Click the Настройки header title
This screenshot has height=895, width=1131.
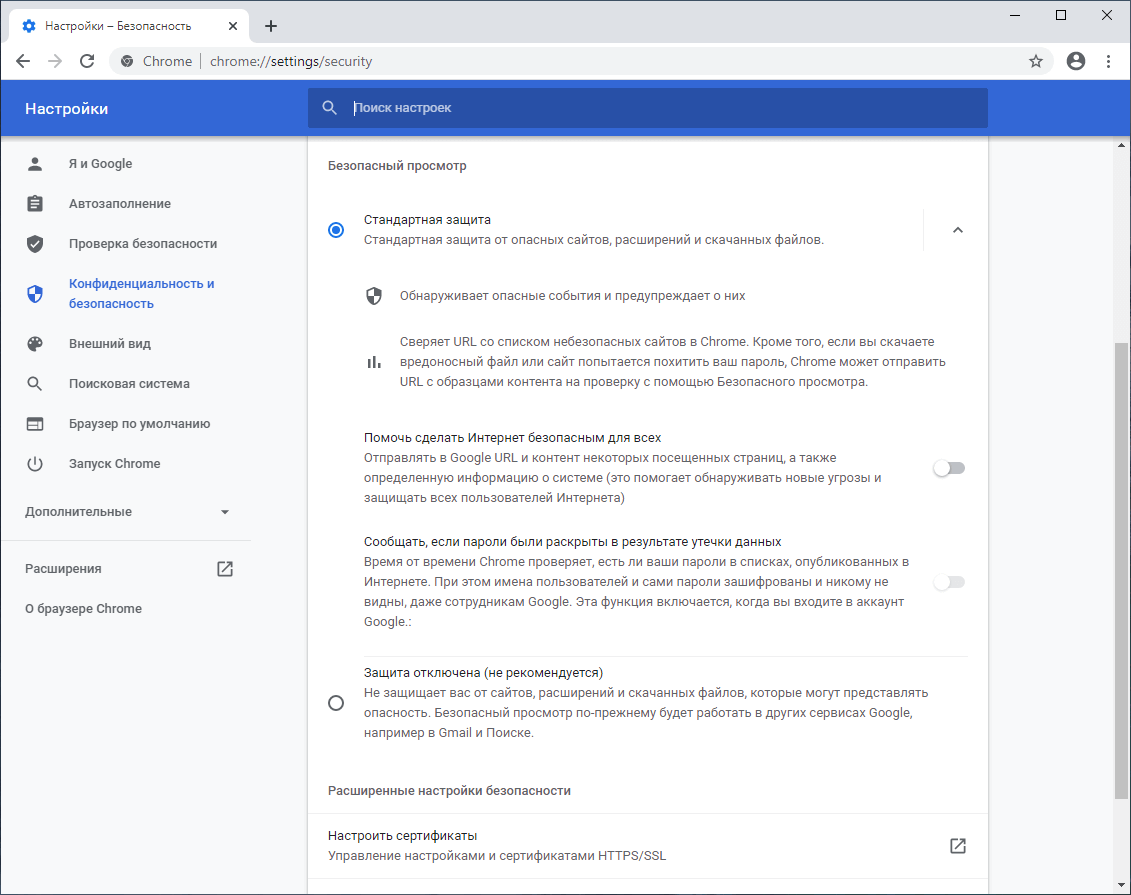tap(66, 109)
